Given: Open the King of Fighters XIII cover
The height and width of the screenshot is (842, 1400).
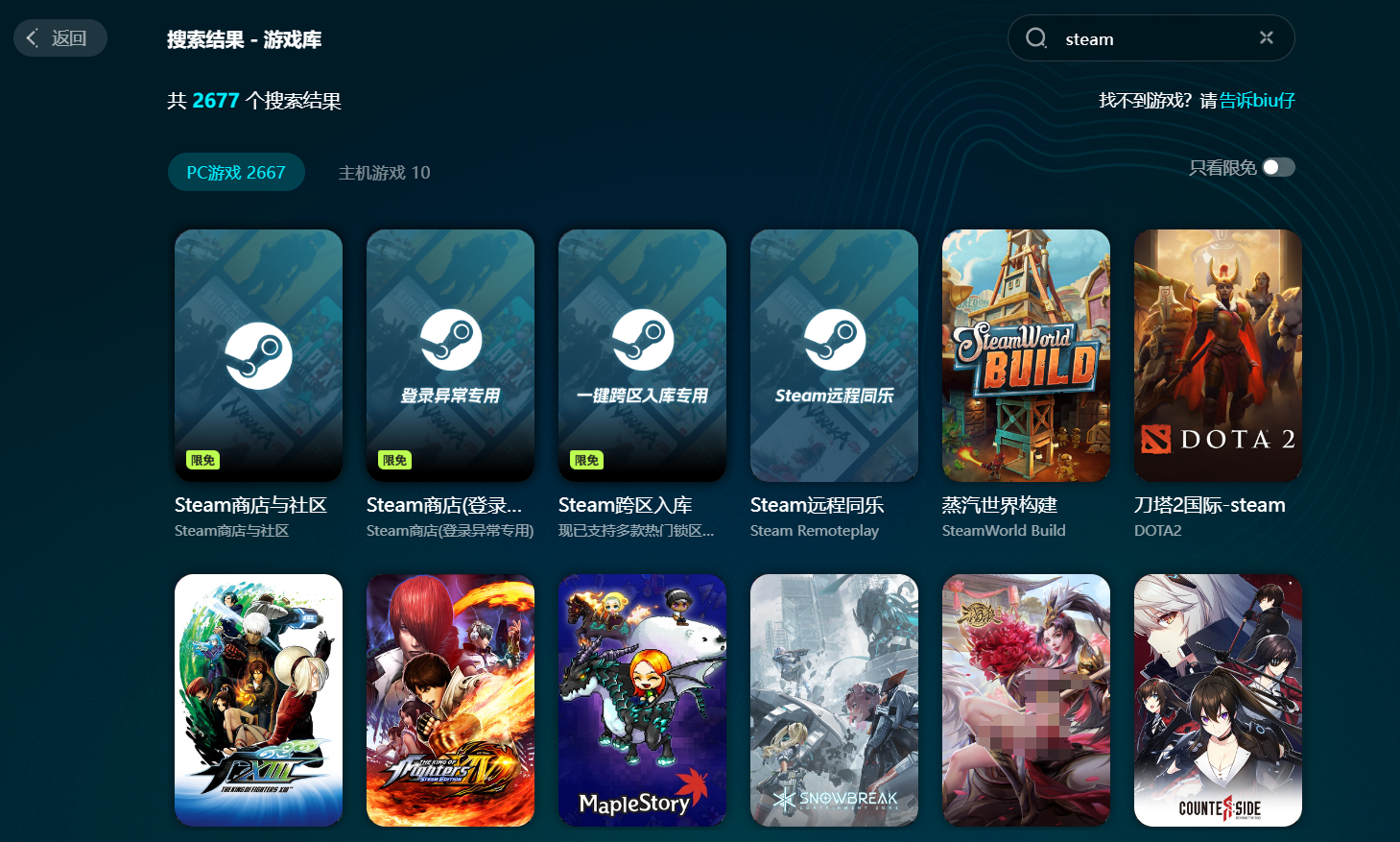Looking at the screenshot, I should [258, 700].
